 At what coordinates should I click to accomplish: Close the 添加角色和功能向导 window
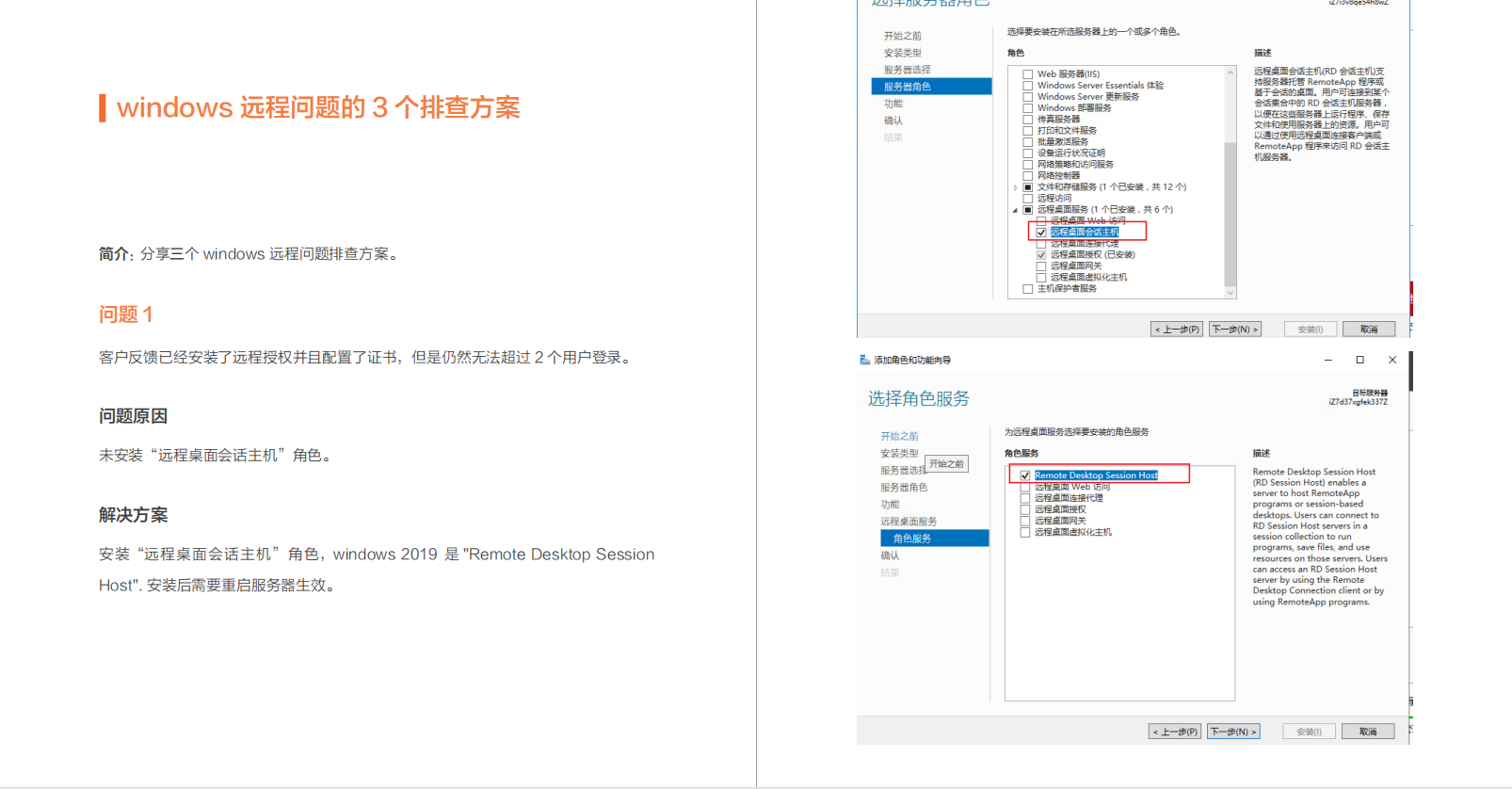(x=1392, y=360)
